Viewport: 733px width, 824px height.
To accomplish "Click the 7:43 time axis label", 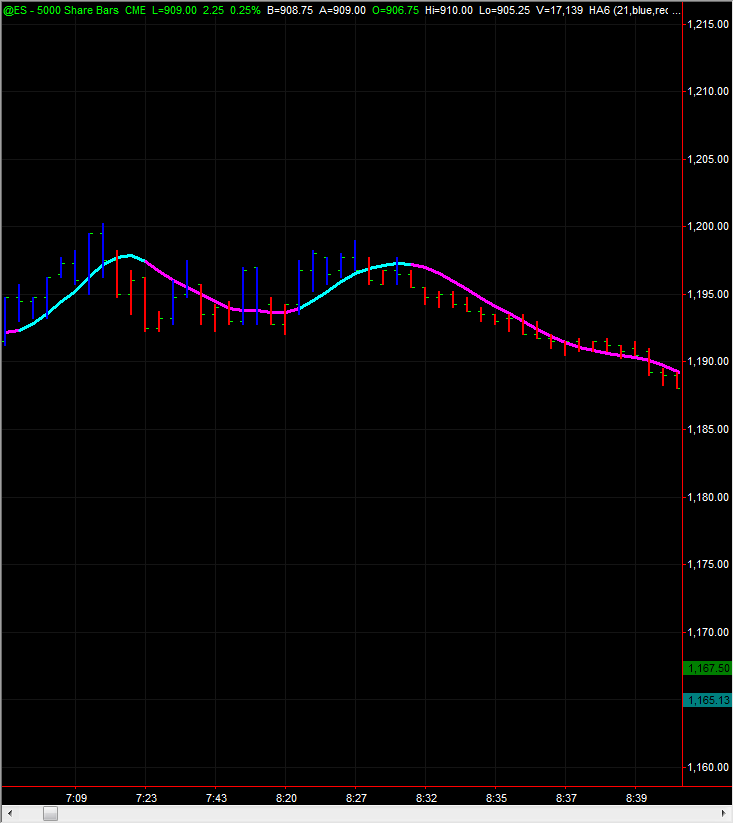I will (x=216, y=798).
